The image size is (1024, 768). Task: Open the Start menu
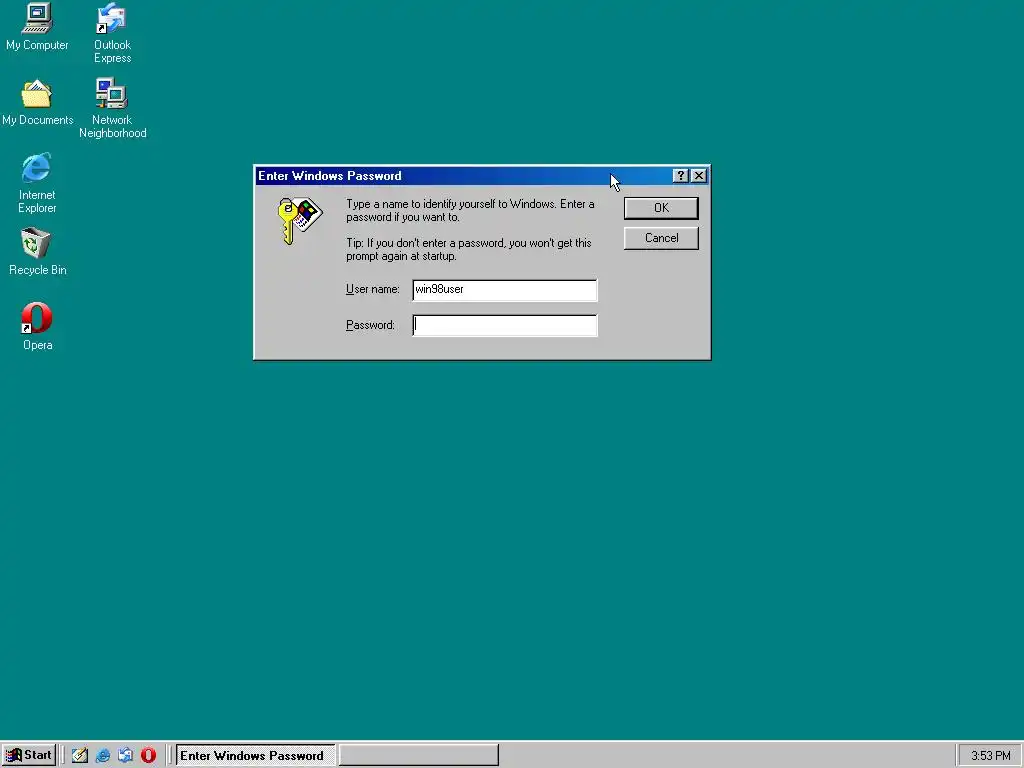29,755
